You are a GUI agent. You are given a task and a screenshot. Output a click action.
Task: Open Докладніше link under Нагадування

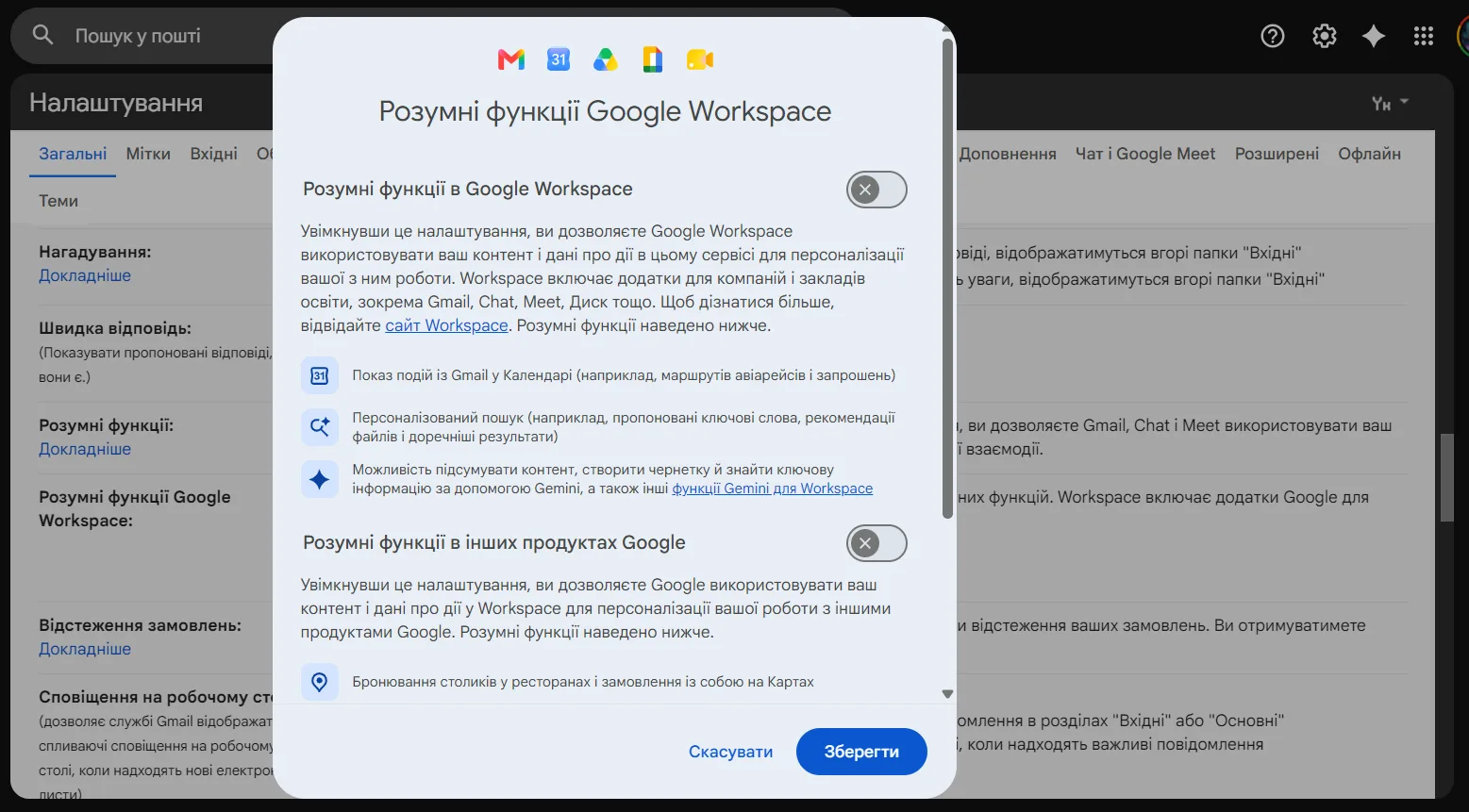click(85, 275)
